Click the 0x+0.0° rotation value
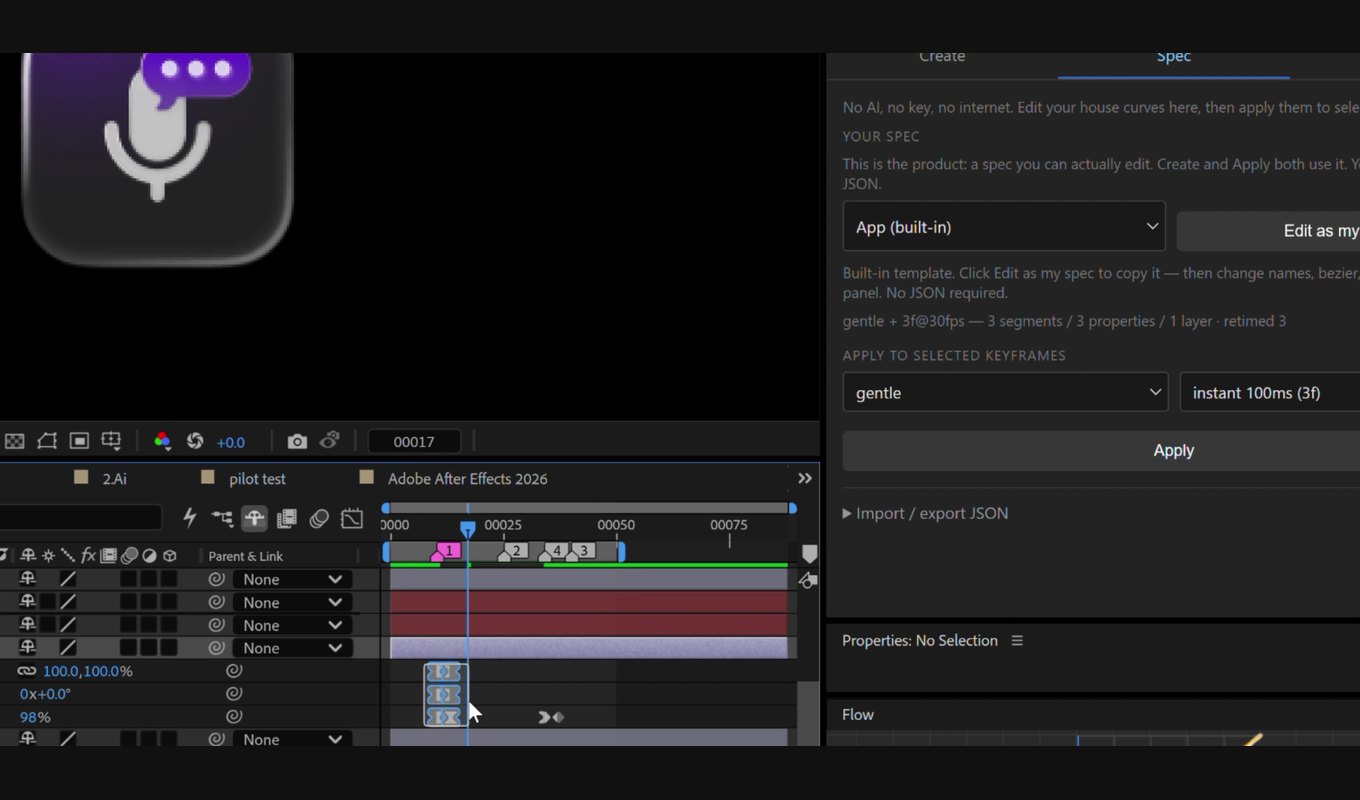Viewport: 1360px width, 800px height. coord(45,694)
